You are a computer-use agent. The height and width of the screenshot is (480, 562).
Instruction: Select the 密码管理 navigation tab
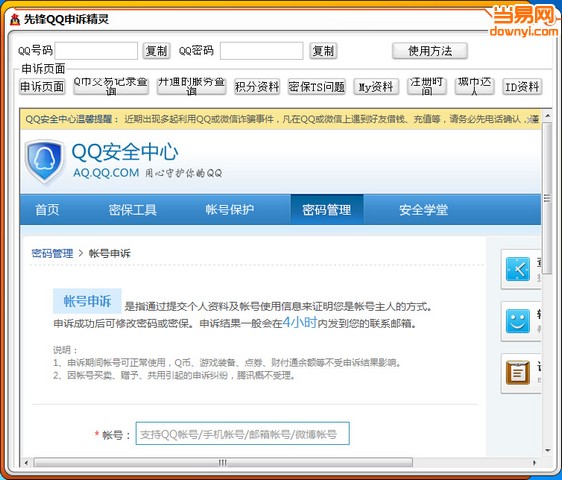(x=327, y=210)
